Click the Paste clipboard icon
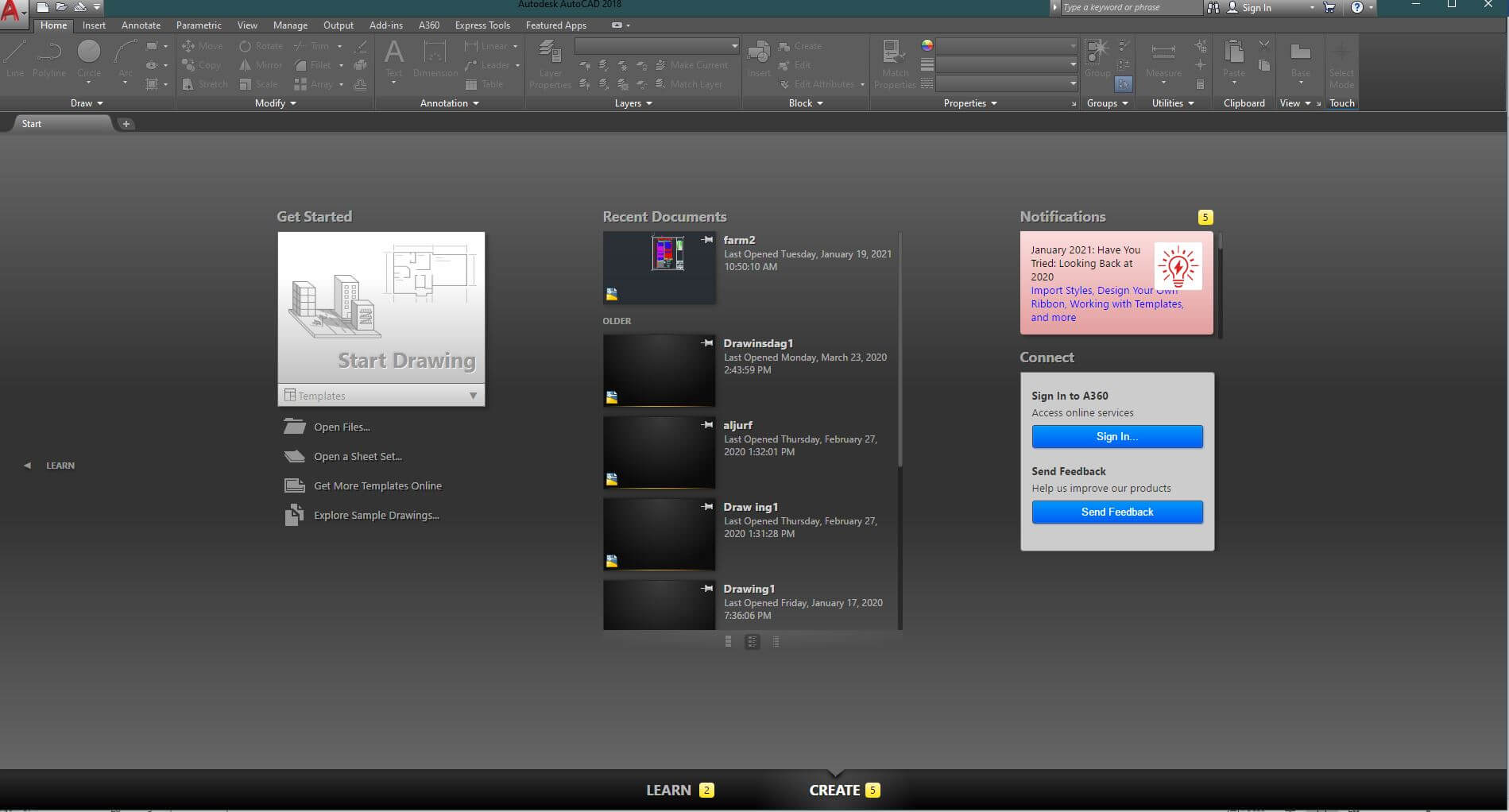This screenshot has height=812, width=1509. click(1234, 60)
